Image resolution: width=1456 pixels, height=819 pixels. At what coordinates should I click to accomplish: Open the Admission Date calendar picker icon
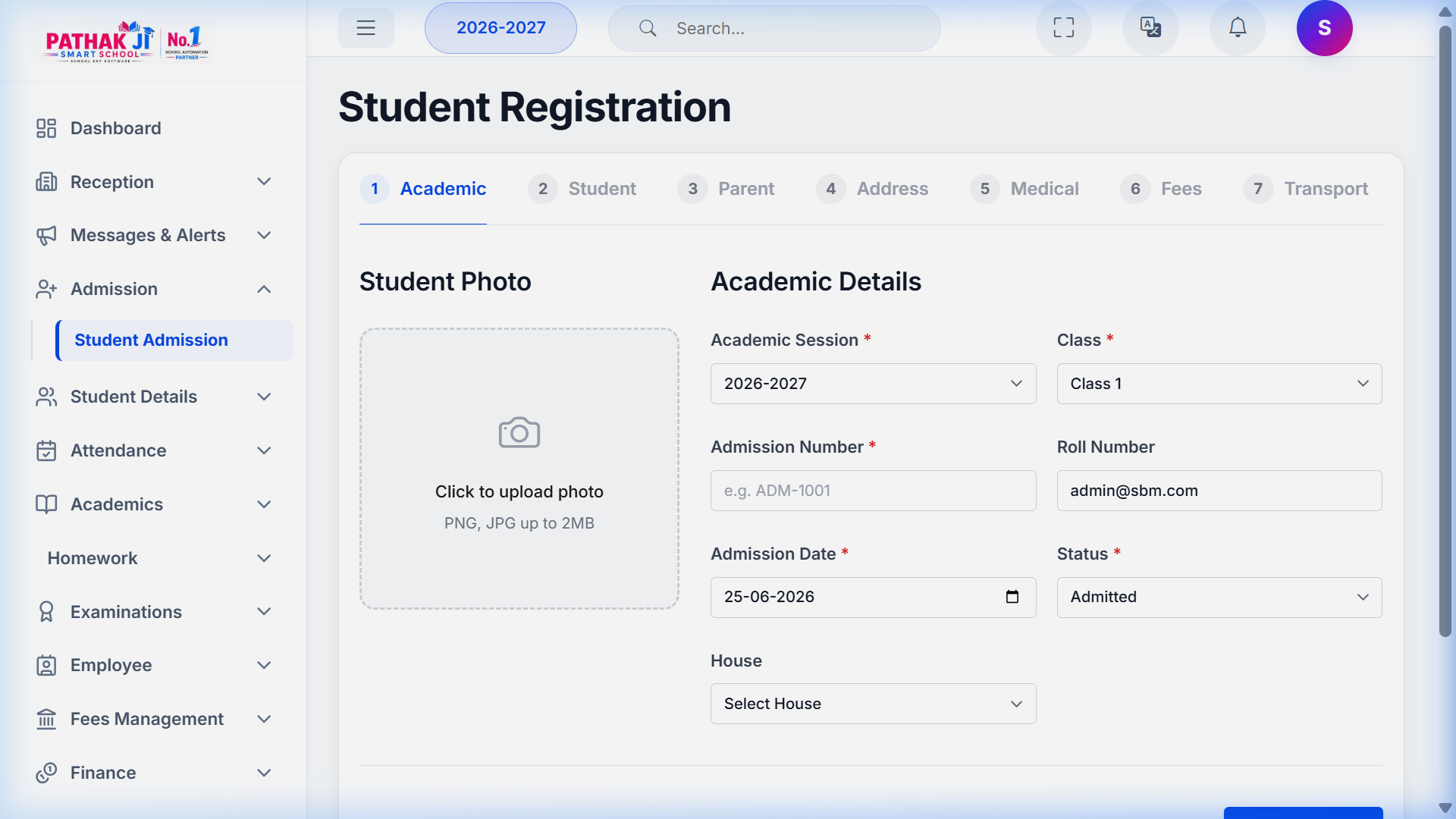pyautogui.click(x=1012, y=597)
